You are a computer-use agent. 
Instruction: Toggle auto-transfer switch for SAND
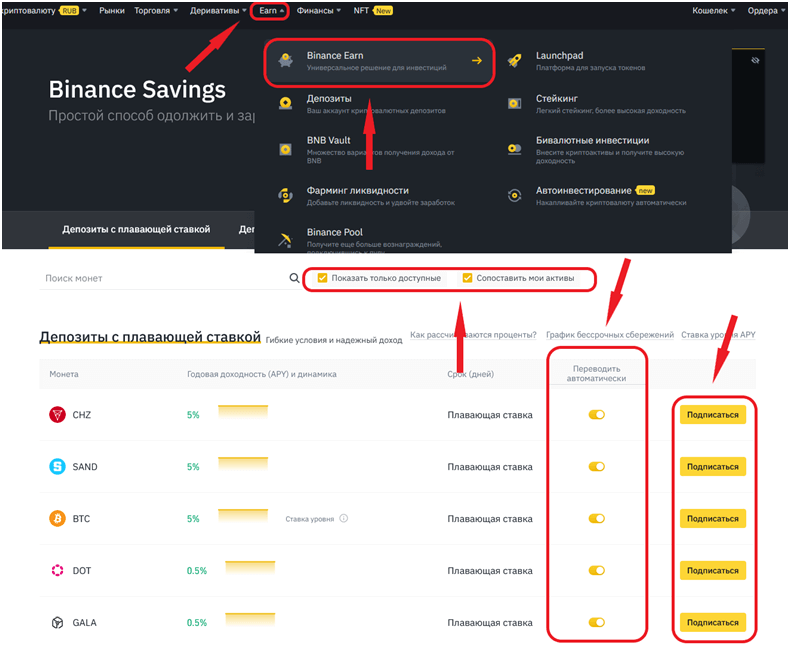click(597, 467)
